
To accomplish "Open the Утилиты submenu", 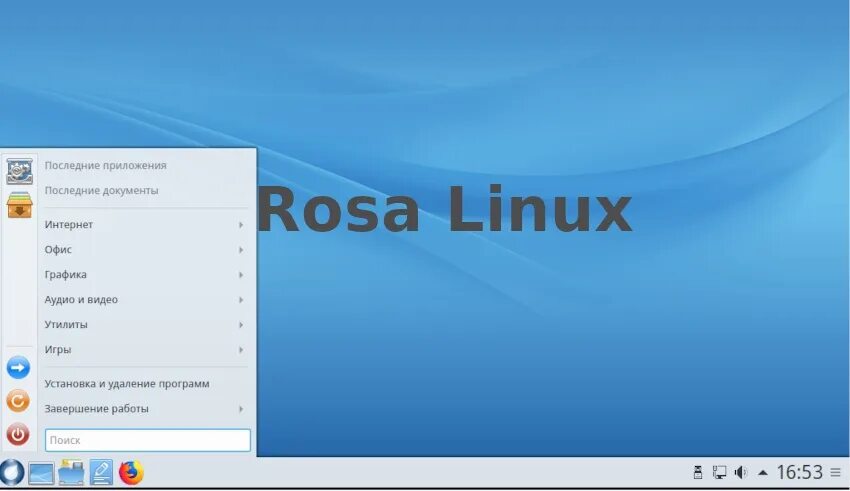I will pos(145,324).
